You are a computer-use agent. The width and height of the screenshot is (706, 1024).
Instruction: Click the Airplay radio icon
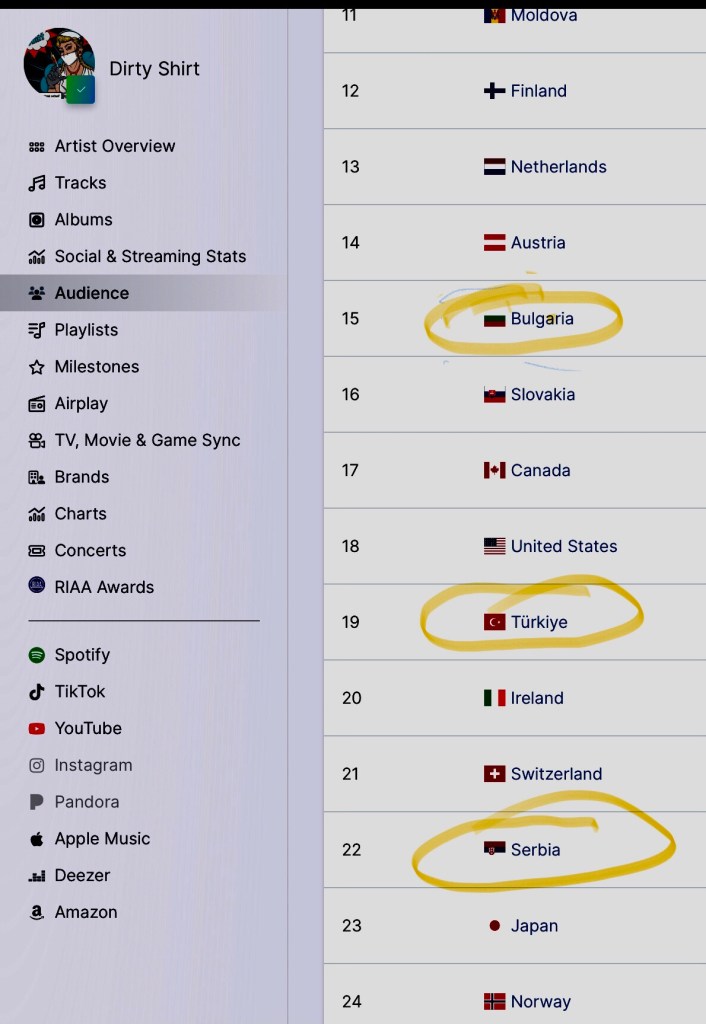pos(37,404)
